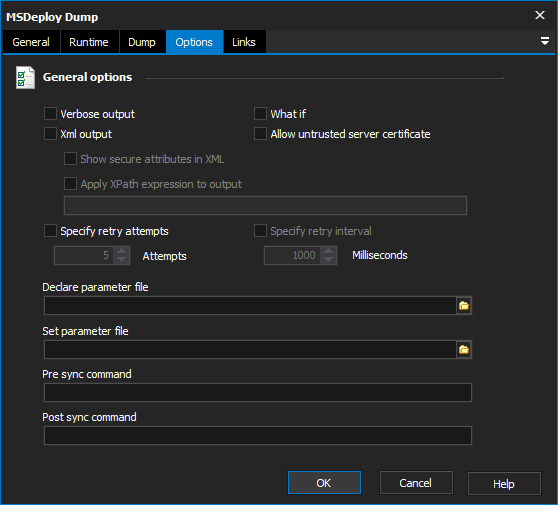Increase the Milliseconds spinner value

[328, 251]
